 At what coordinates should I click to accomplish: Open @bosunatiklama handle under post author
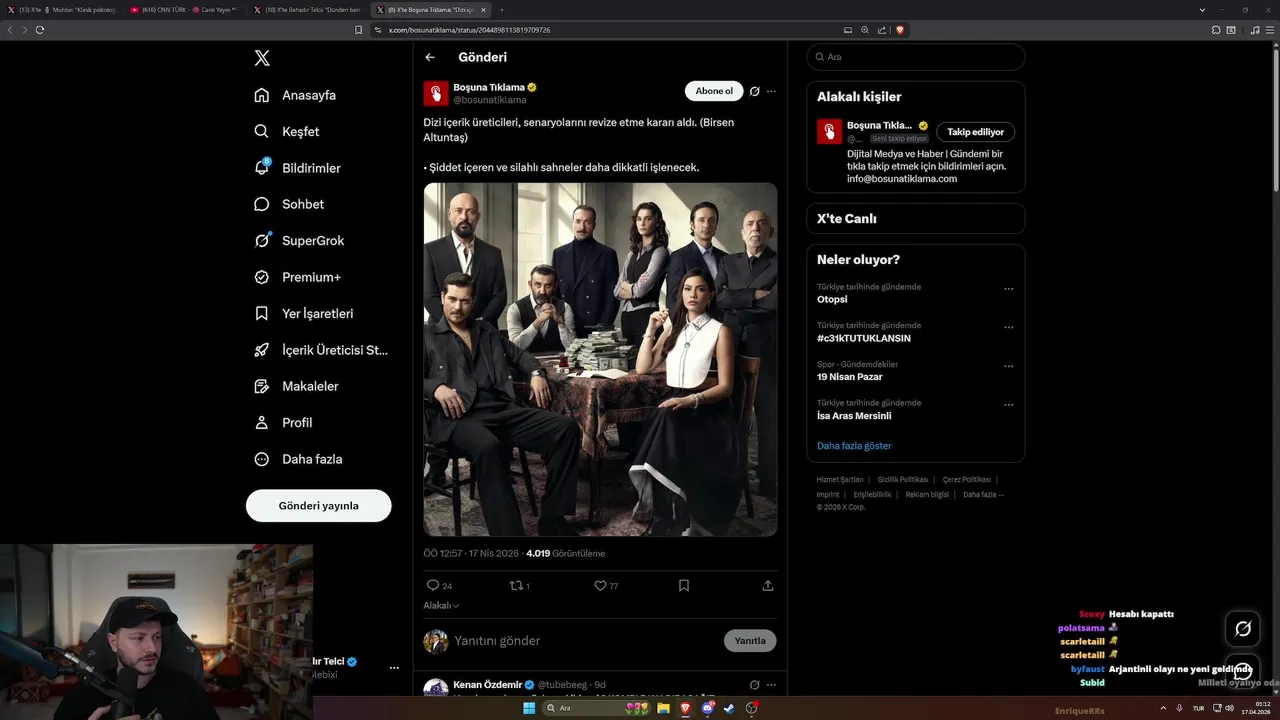[x=490, y=100]
